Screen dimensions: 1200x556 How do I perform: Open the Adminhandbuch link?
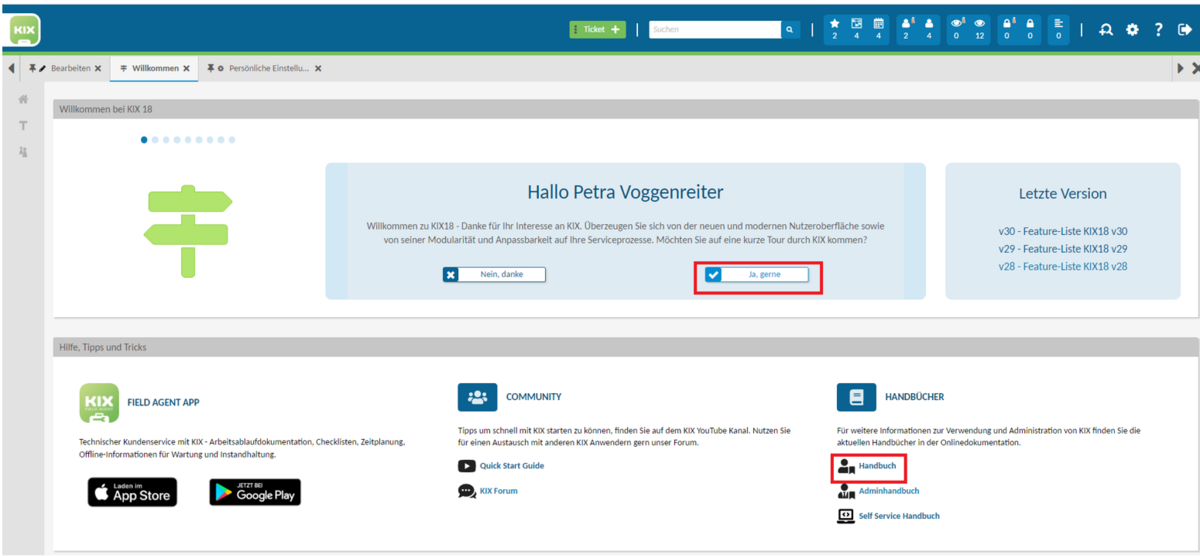tap(888, 491)
